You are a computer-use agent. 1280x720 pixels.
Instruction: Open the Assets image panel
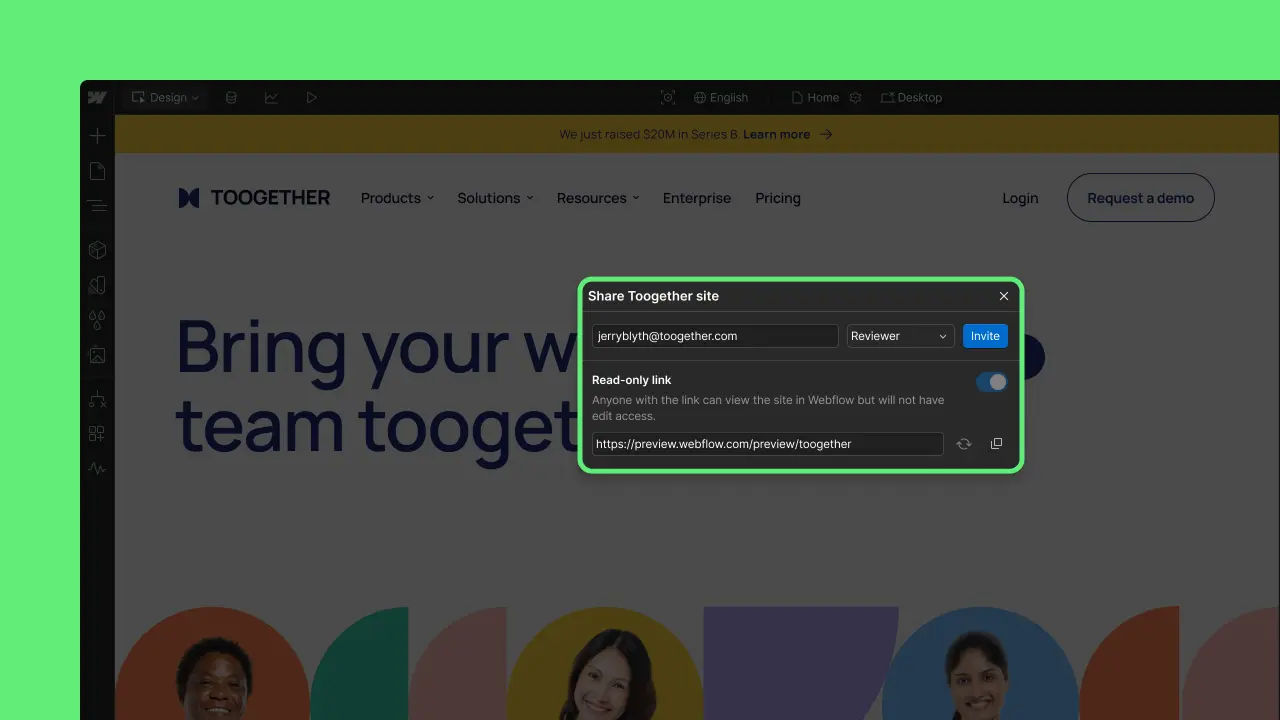97,355
